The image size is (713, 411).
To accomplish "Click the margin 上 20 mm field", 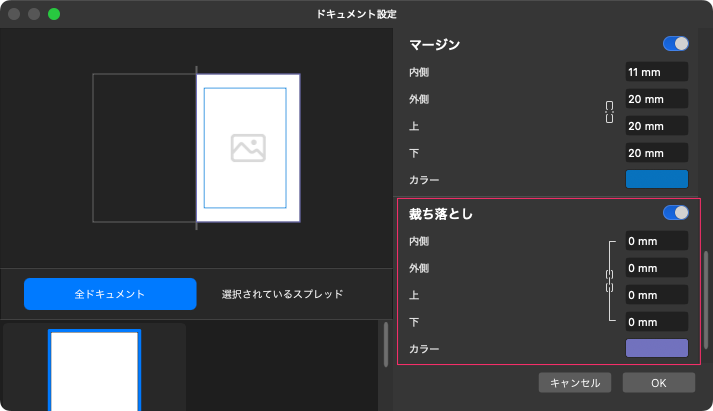I will coord(656,126).
